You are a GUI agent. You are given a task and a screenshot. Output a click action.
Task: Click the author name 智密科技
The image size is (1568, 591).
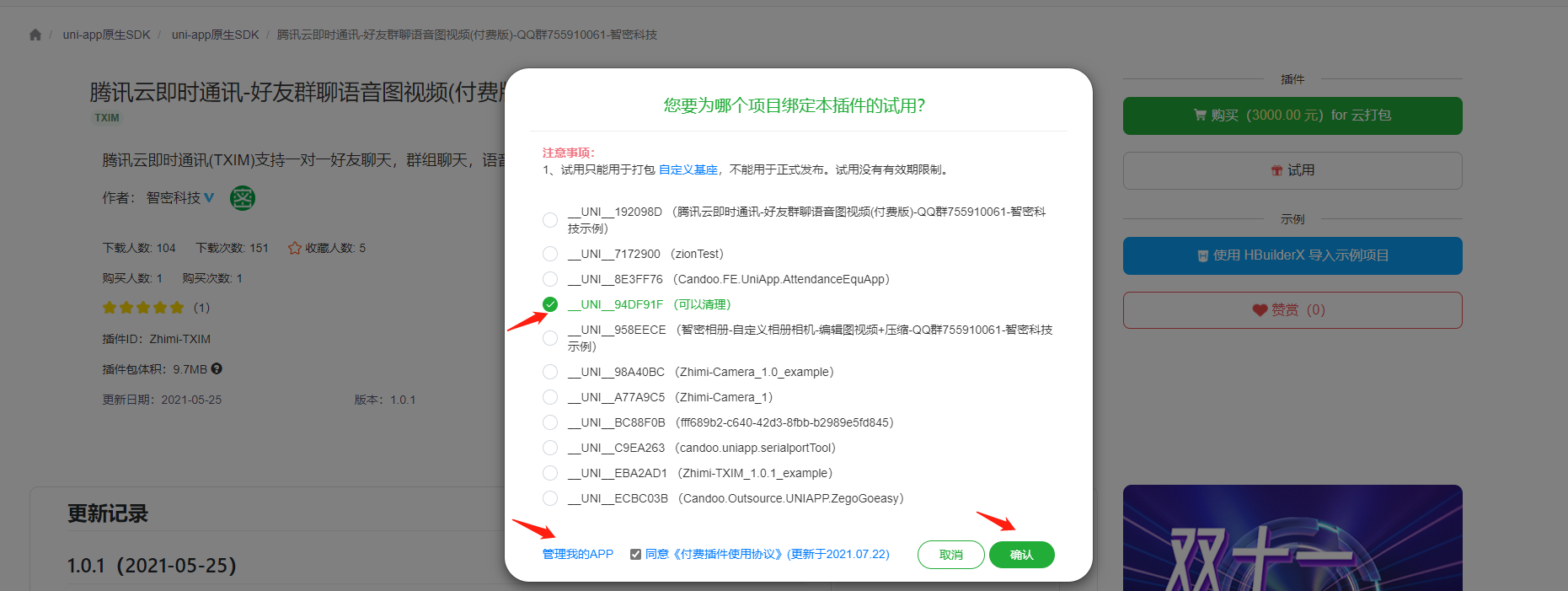(174, 197)
